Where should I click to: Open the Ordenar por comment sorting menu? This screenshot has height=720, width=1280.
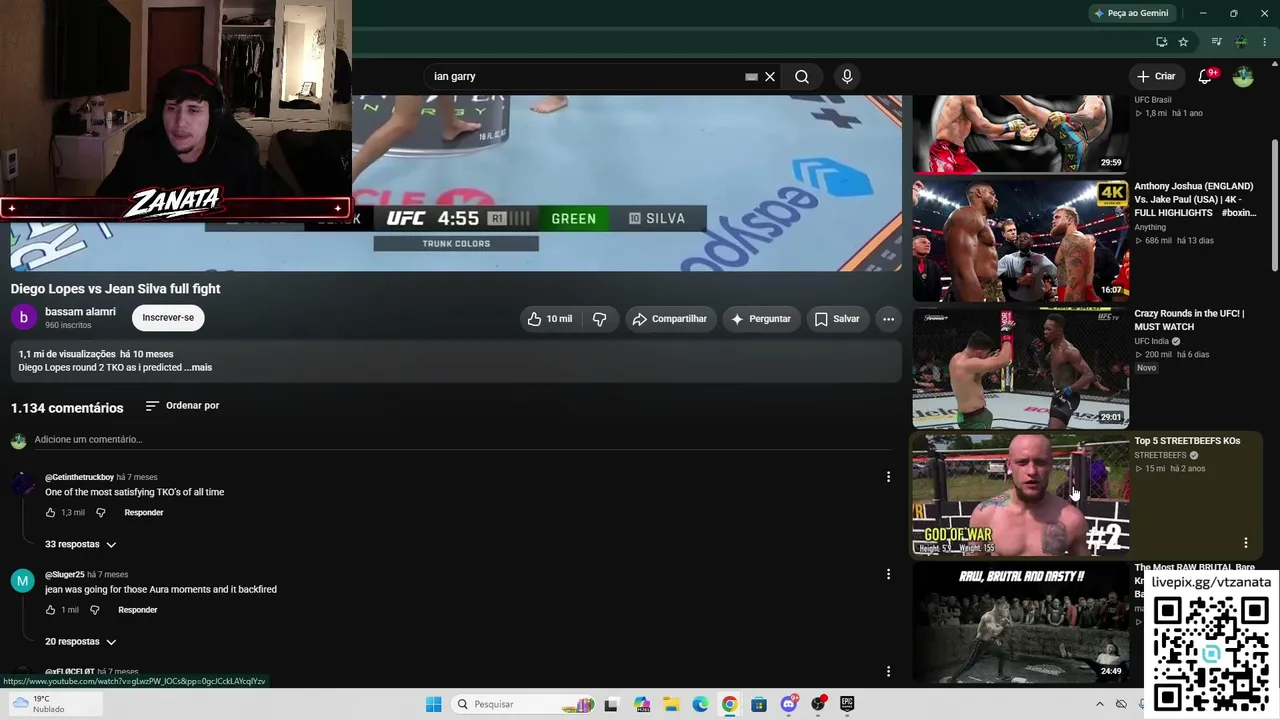coord(182,406)
